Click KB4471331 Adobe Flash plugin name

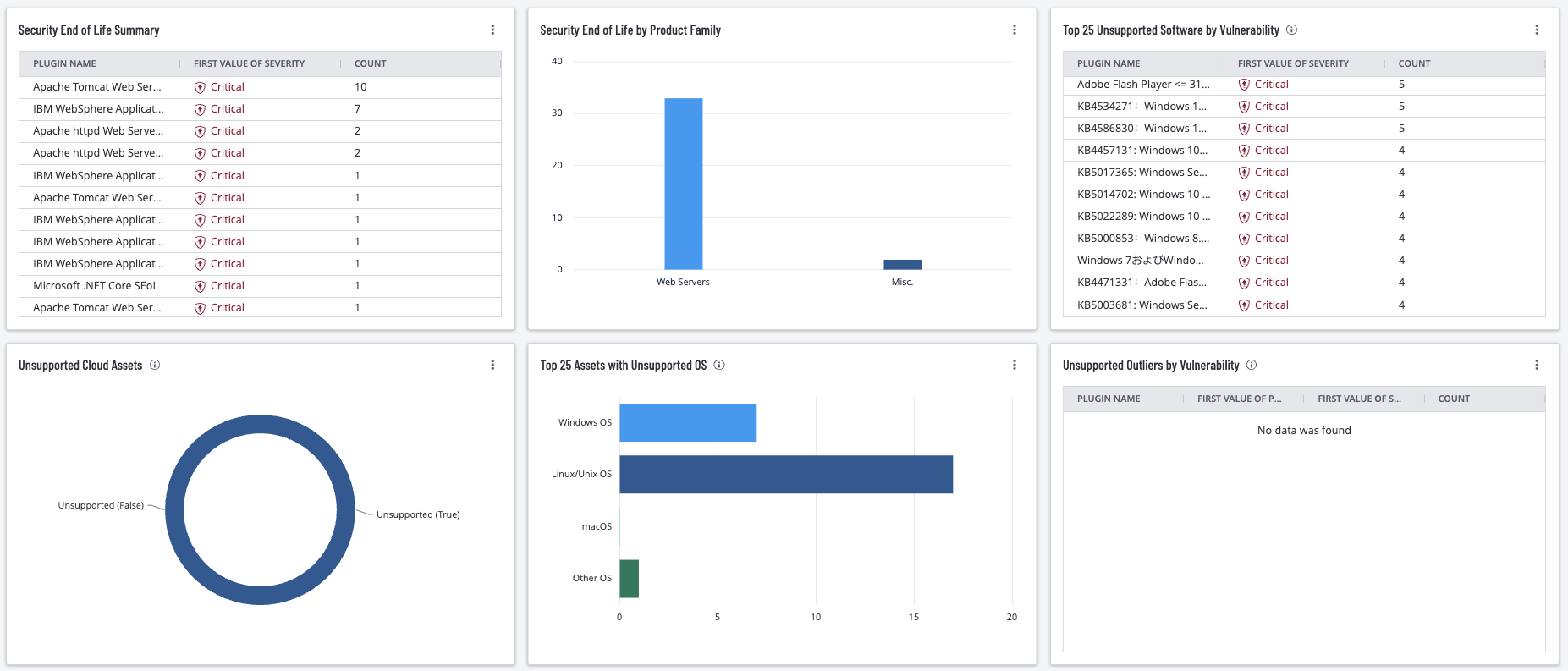click(1142, 283)
